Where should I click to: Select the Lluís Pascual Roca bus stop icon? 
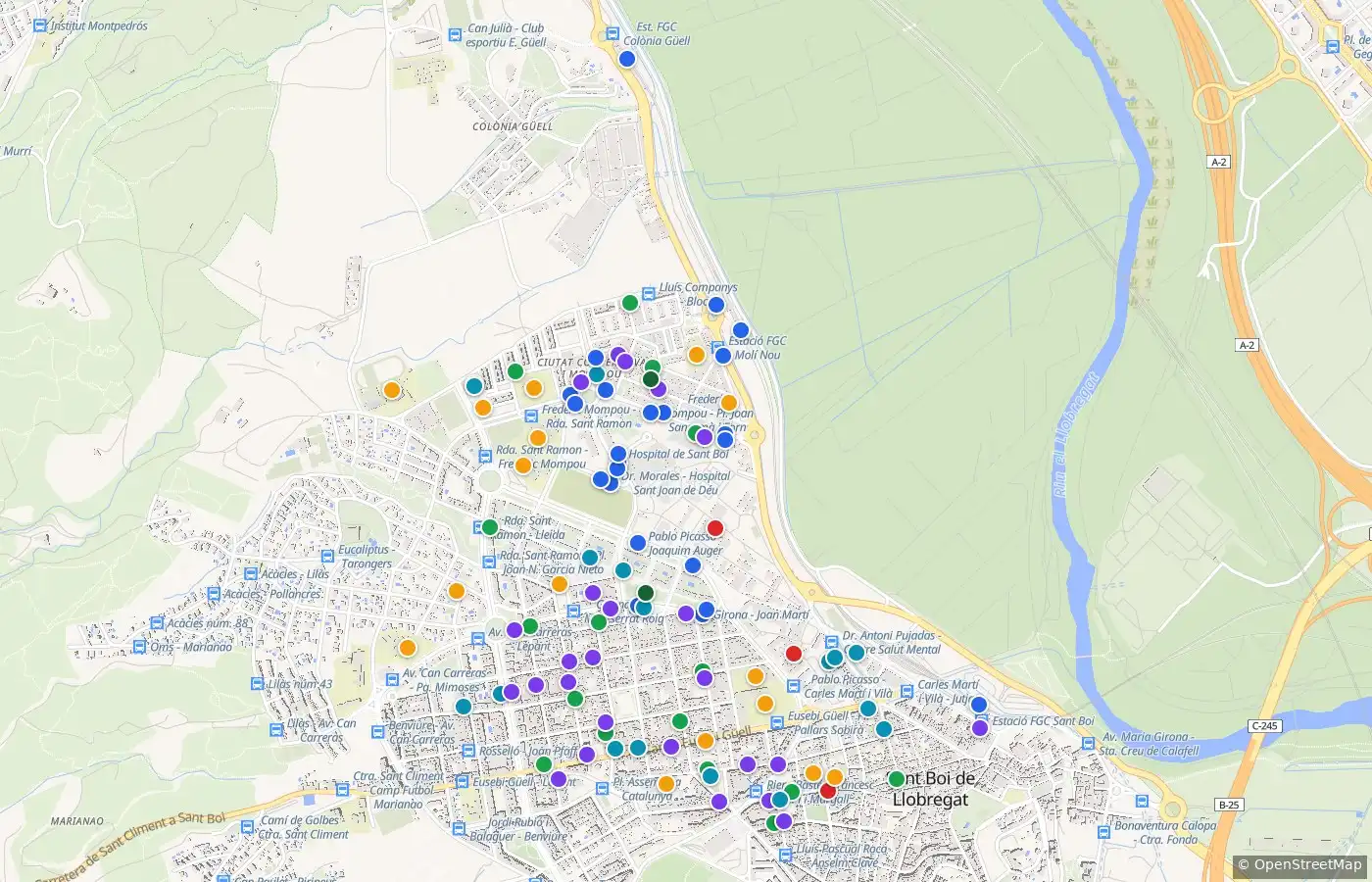pos(786,856)
